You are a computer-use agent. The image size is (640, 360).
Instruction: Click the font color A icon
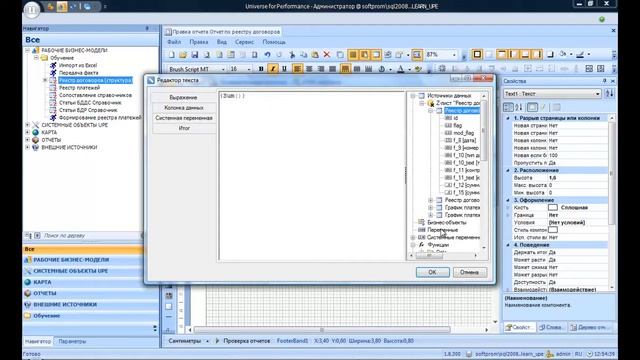pyautogui.click(x=401, y=69)
